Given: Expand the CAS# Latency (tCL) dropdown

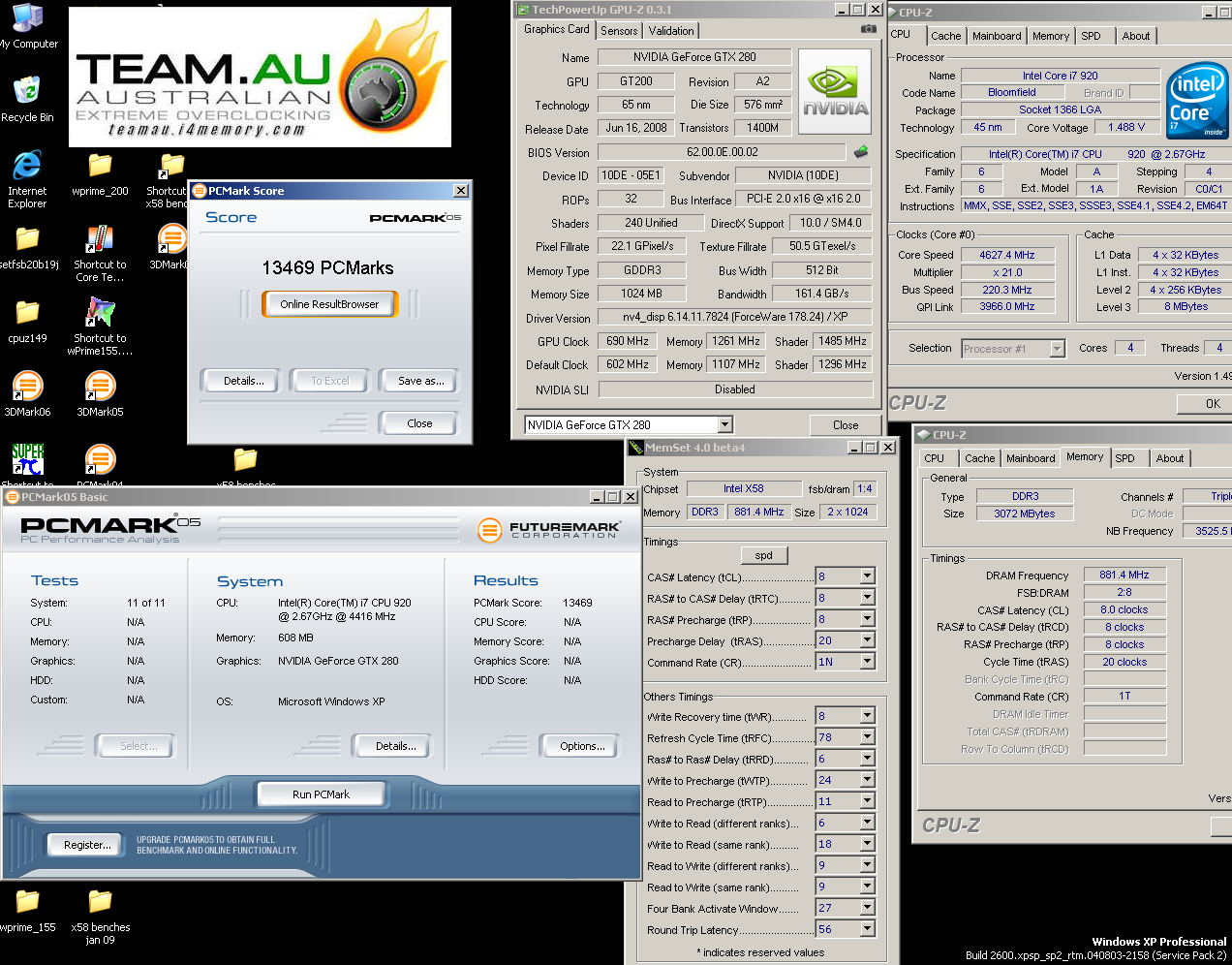Looking at the screenshot, I should click(x=867, y=576).
